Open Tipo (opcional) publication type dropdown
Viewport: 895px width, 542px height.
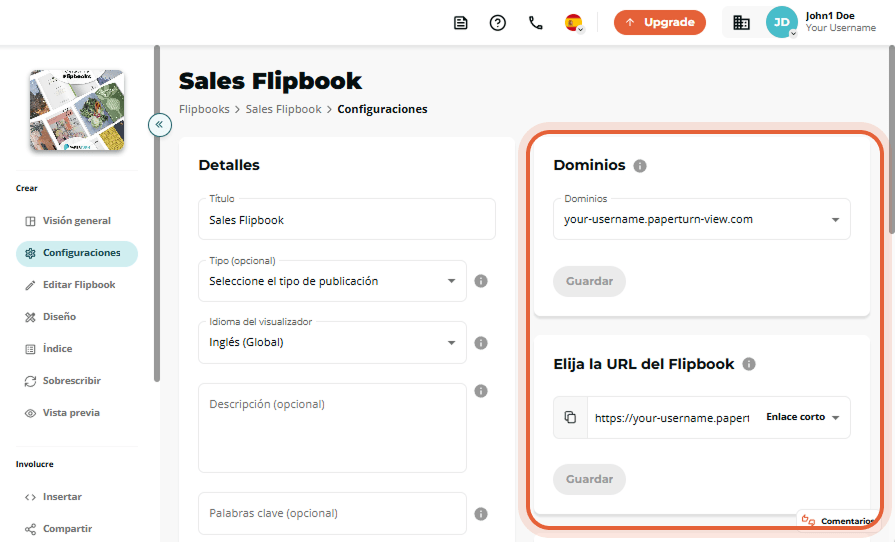(x=332, y=281)
